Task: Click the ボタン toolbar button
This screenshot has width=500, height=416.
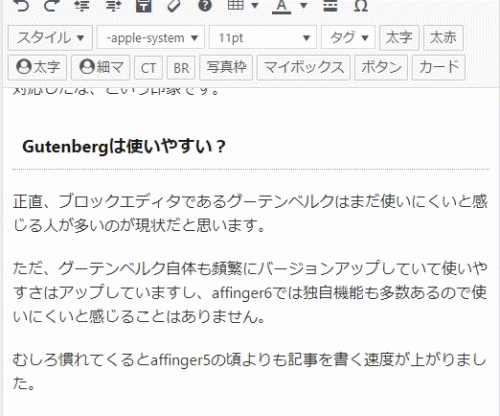Action: (x=381, y=68)
